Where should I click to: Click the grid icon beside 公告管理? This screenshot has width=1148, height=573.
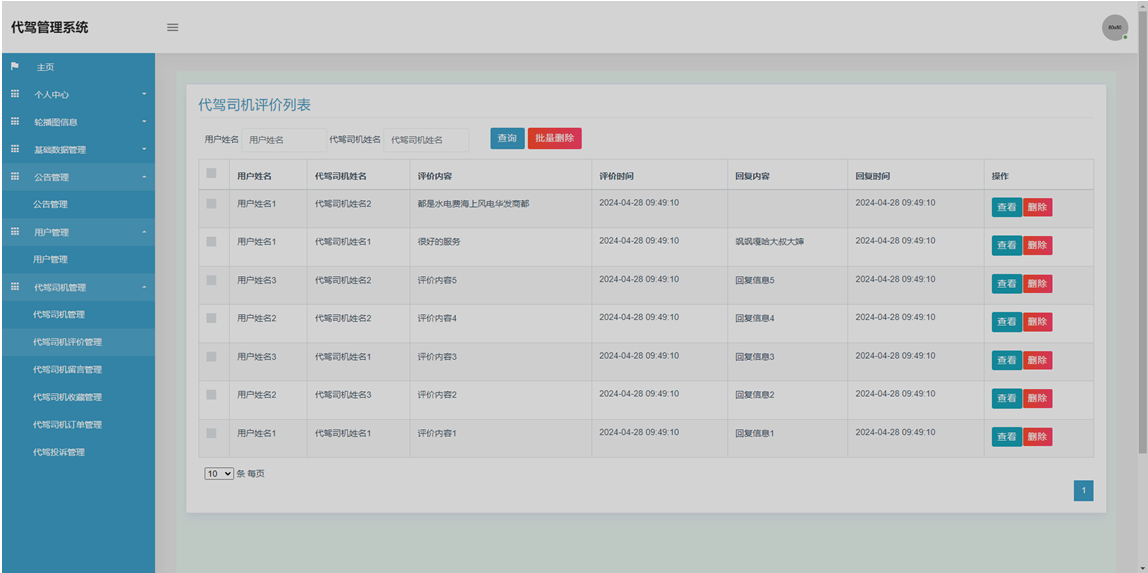pos(15,177)
